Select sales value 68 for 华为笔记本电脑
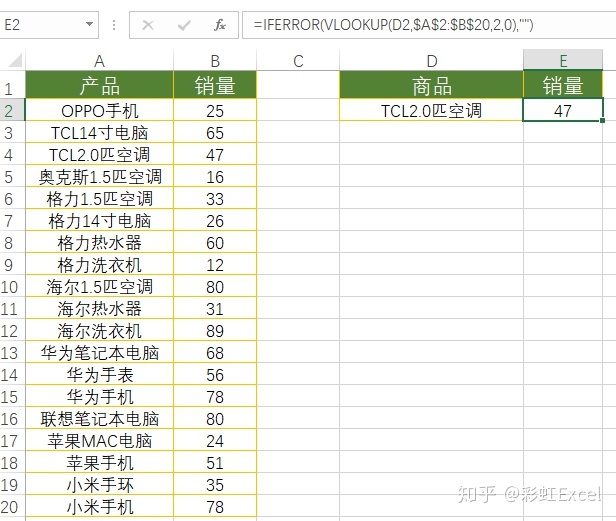 pos(215,352)
